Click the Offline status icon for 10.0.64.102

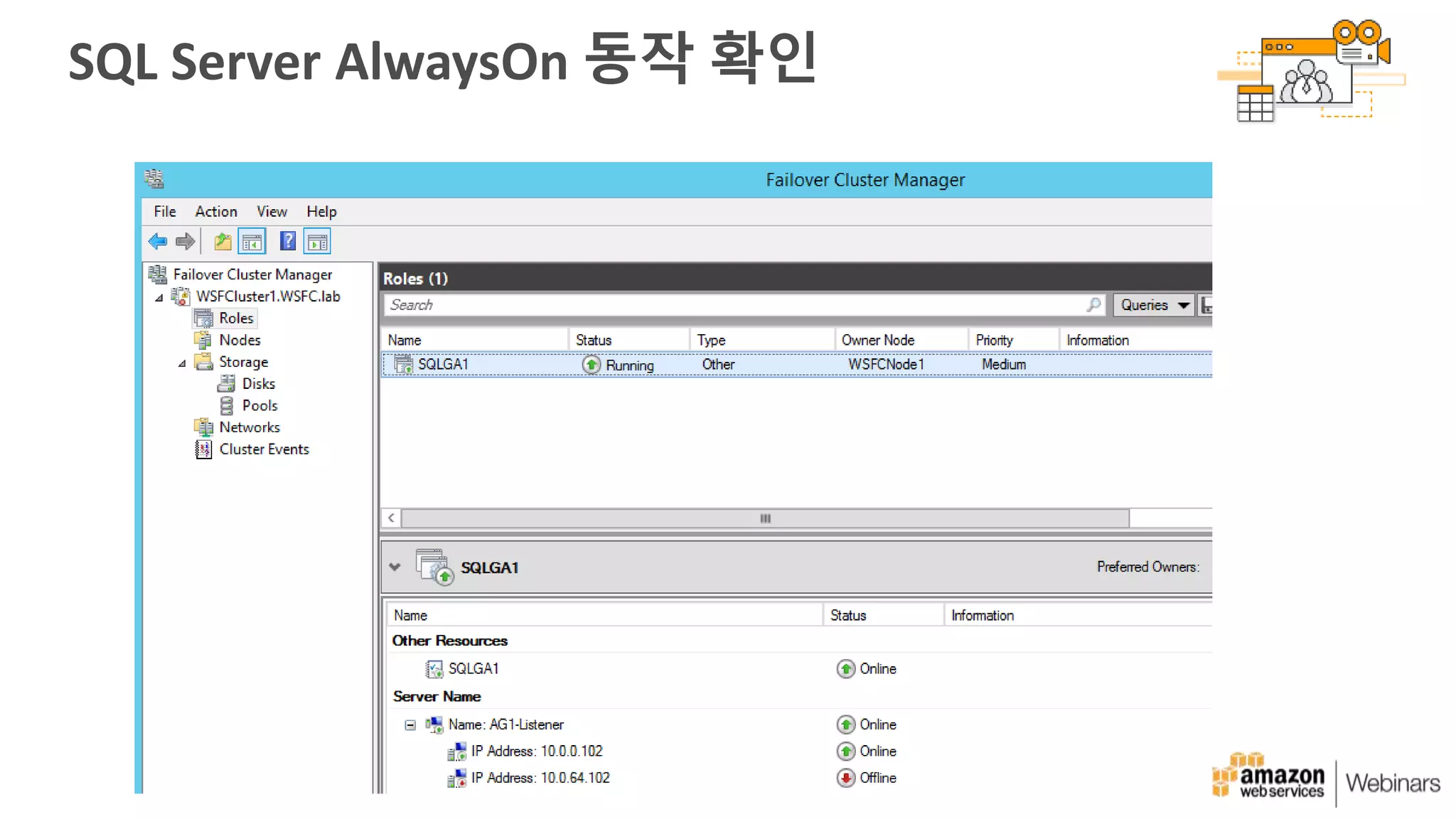coord(845,778)
